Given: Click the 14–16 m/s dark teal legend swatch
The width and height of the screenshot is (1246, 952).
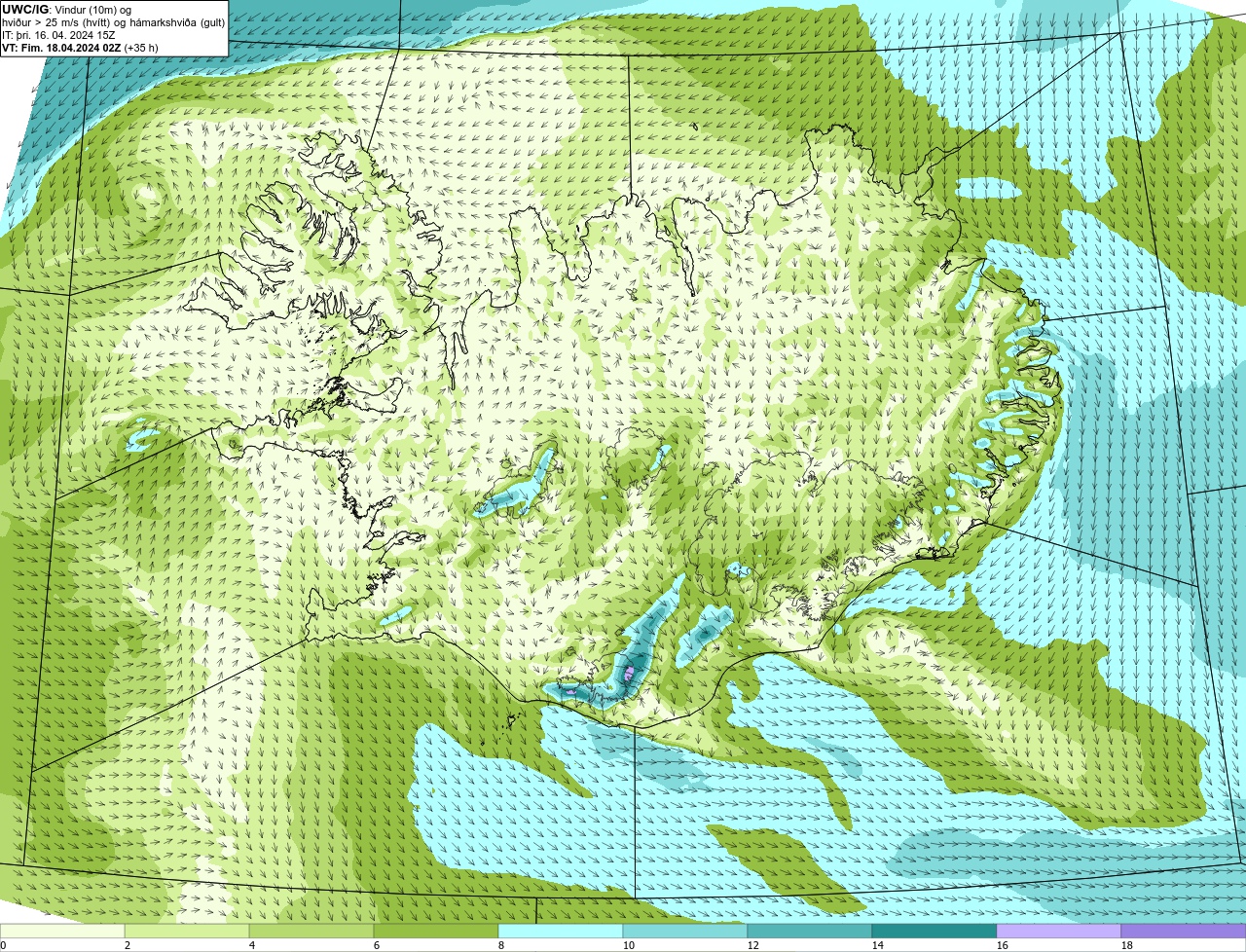Looking at the screenshot, I should click(x=934, y=931).
